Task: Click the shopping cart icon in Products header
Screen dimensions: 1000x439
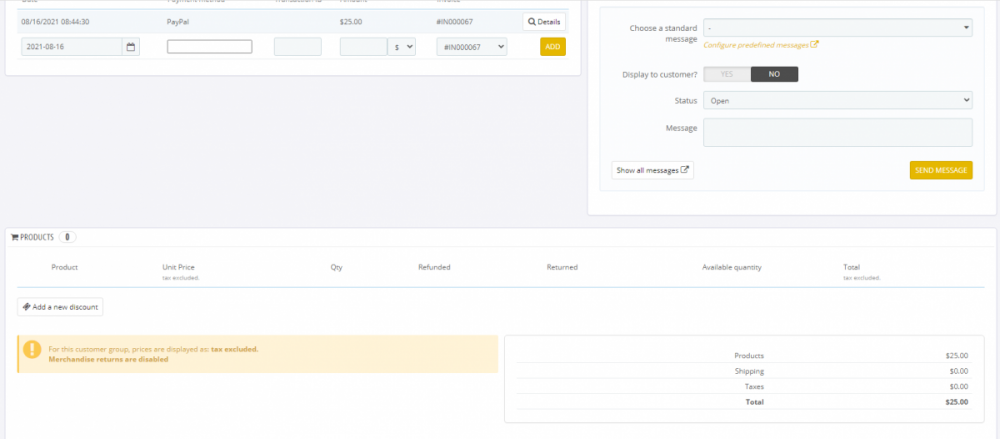Action: (x=14, y=238)
